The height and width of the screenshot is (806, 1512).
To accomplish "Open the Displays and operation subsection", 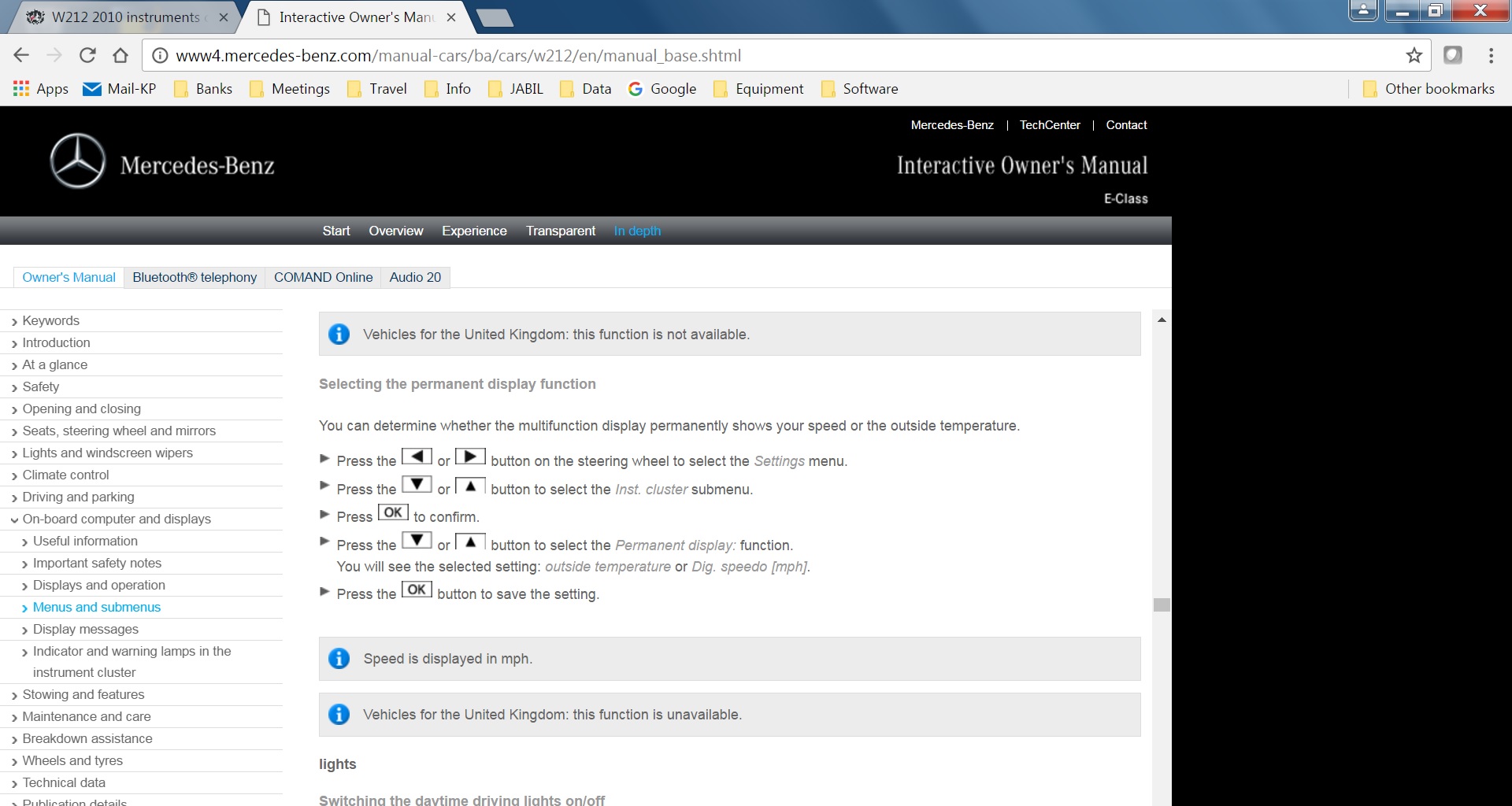I will [98, 585].
